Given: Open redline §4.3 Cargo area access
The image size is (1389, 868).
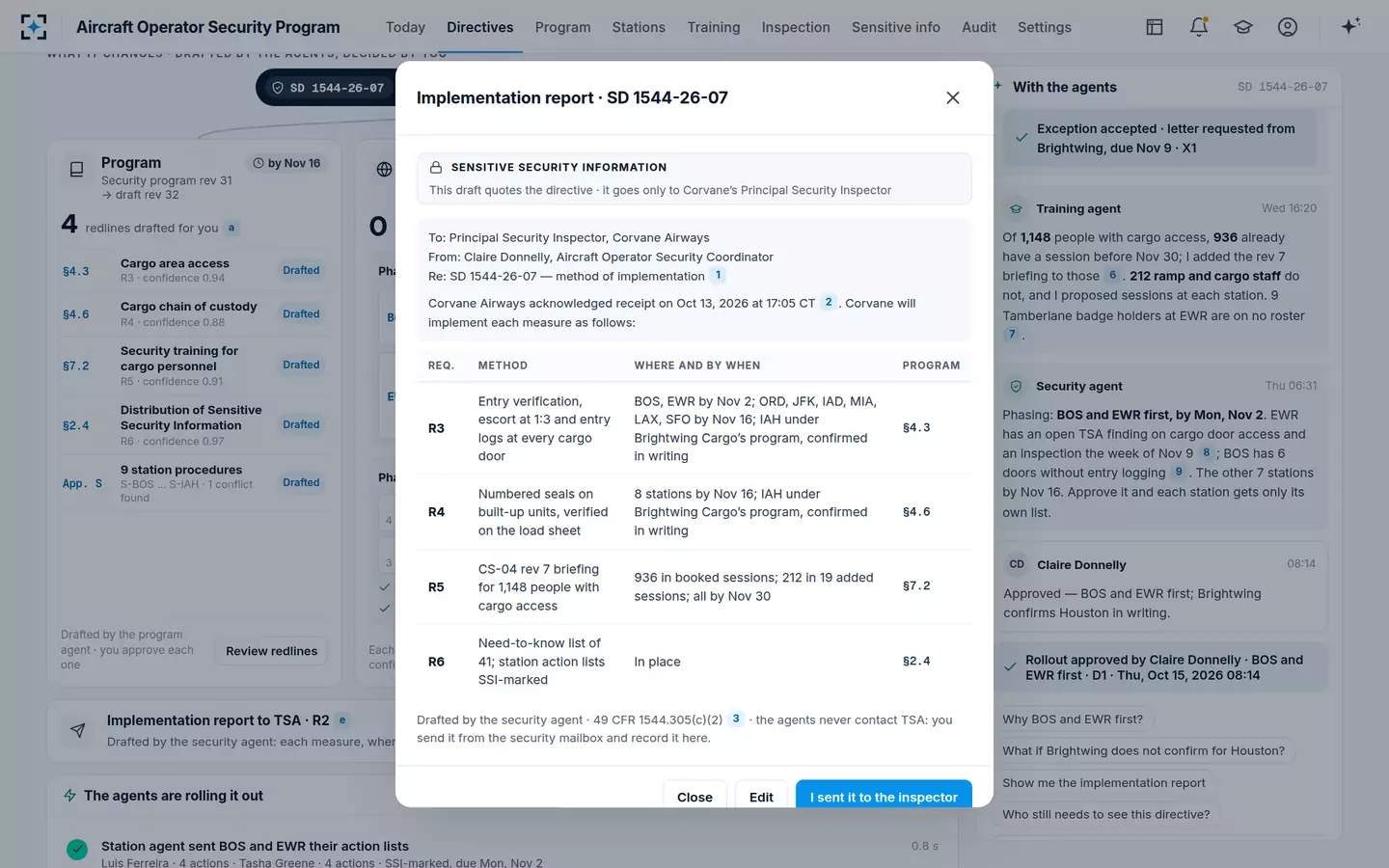Looking at the screenshot, I should point(193,271).
